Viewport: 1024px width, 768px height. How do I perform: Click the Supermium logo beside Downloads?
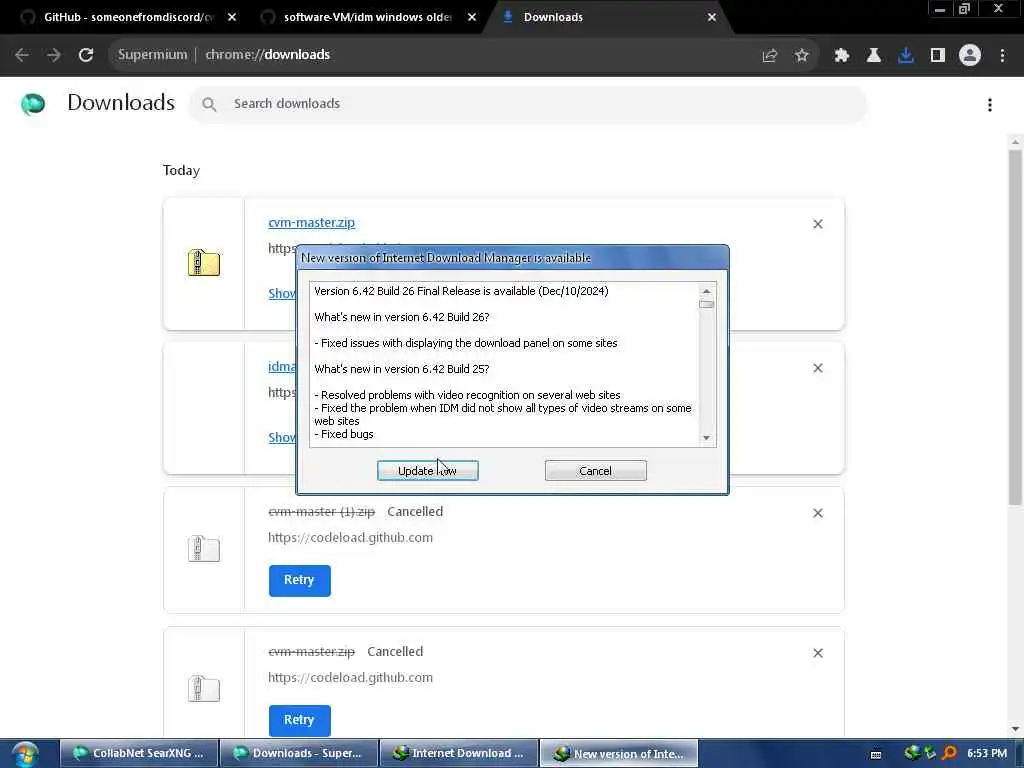[33, 104]
